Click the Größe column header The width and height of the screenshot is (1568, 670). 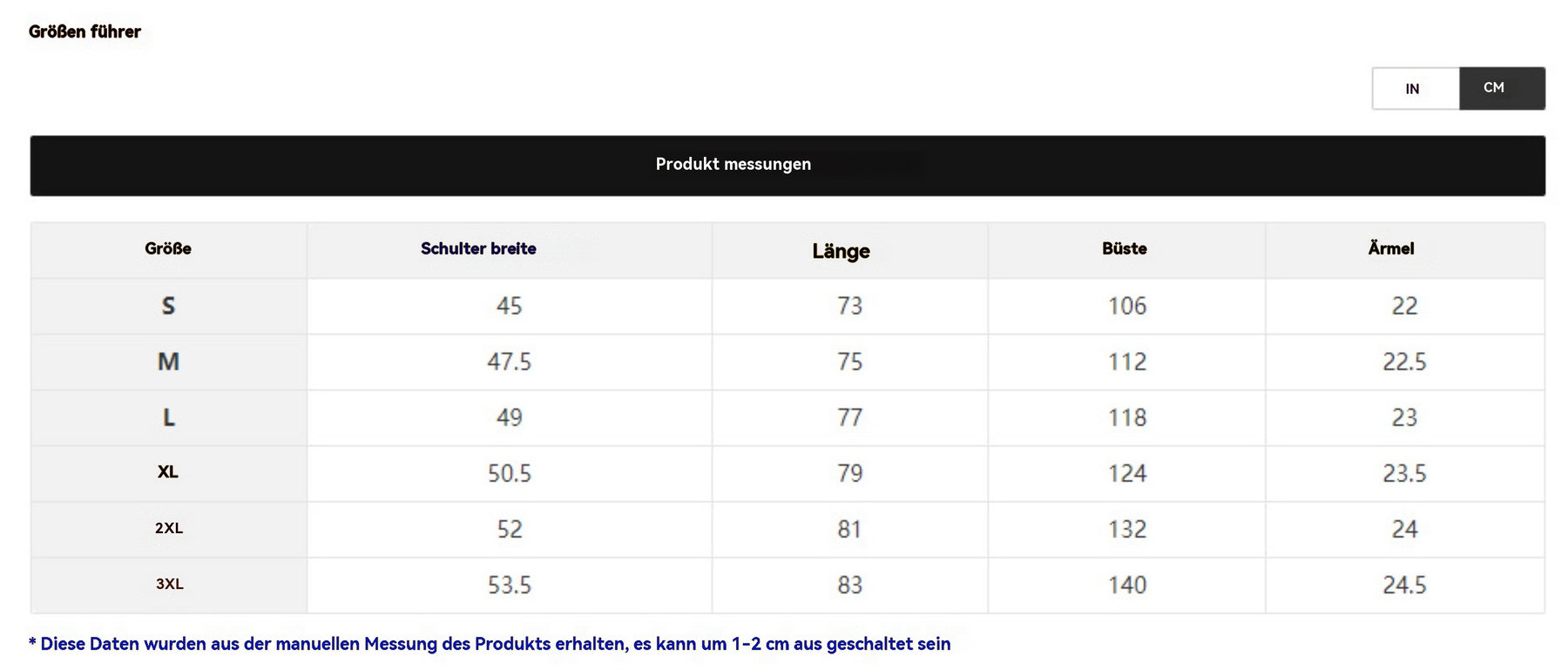click(x=168, y=249)
